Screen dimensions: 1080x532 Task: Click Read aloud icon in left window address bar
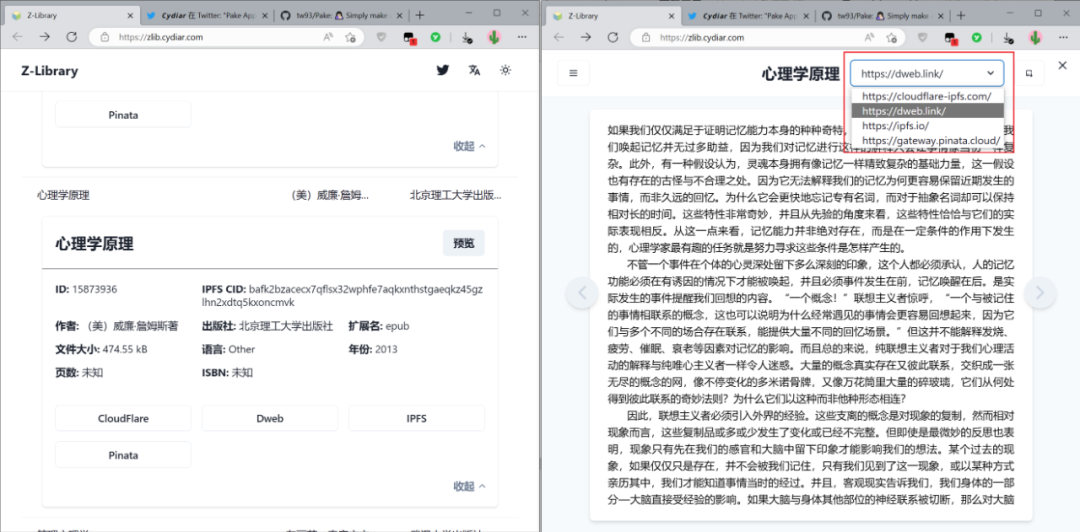[329, 37]
